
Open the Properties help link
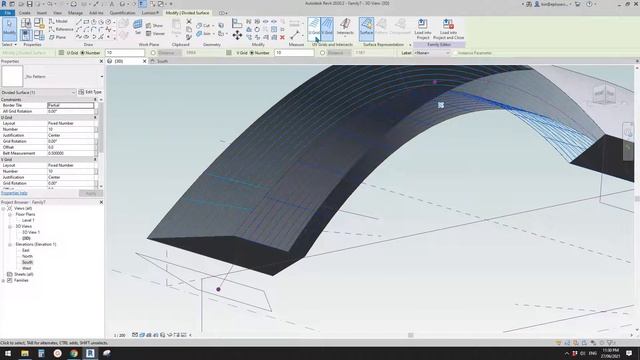tap(14, 193)
